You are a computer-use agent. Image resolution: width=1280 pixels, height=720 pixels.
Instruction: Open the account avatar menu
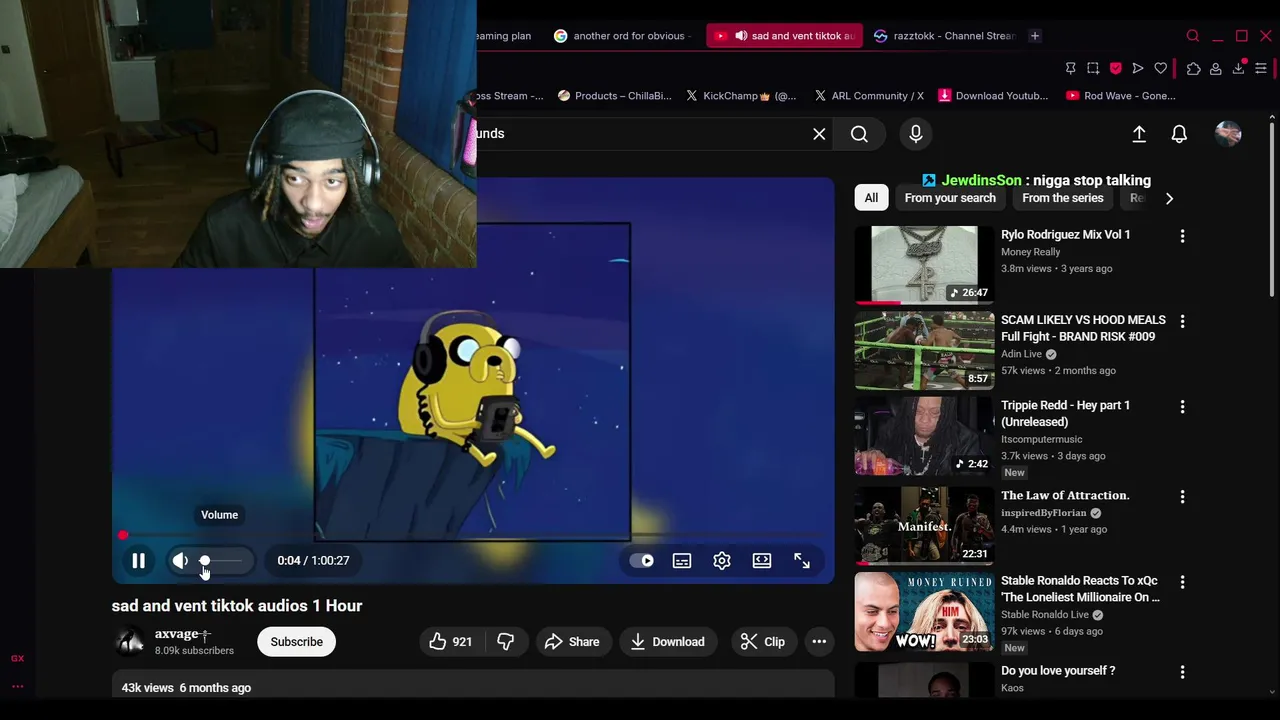[1228, 134]
